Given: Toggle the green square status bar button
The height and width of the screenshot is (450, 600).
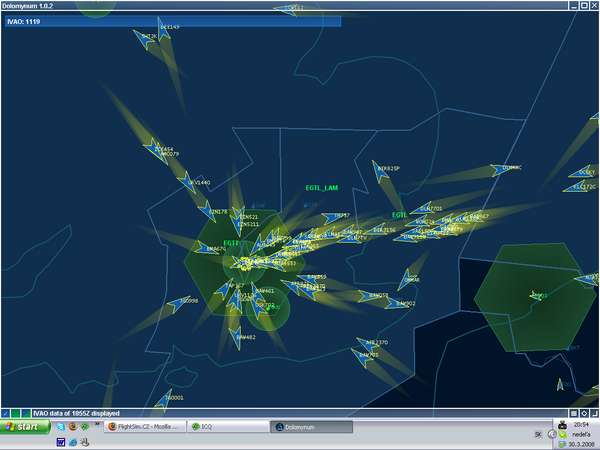Looking at the screenshot, I should pos(16,413).
